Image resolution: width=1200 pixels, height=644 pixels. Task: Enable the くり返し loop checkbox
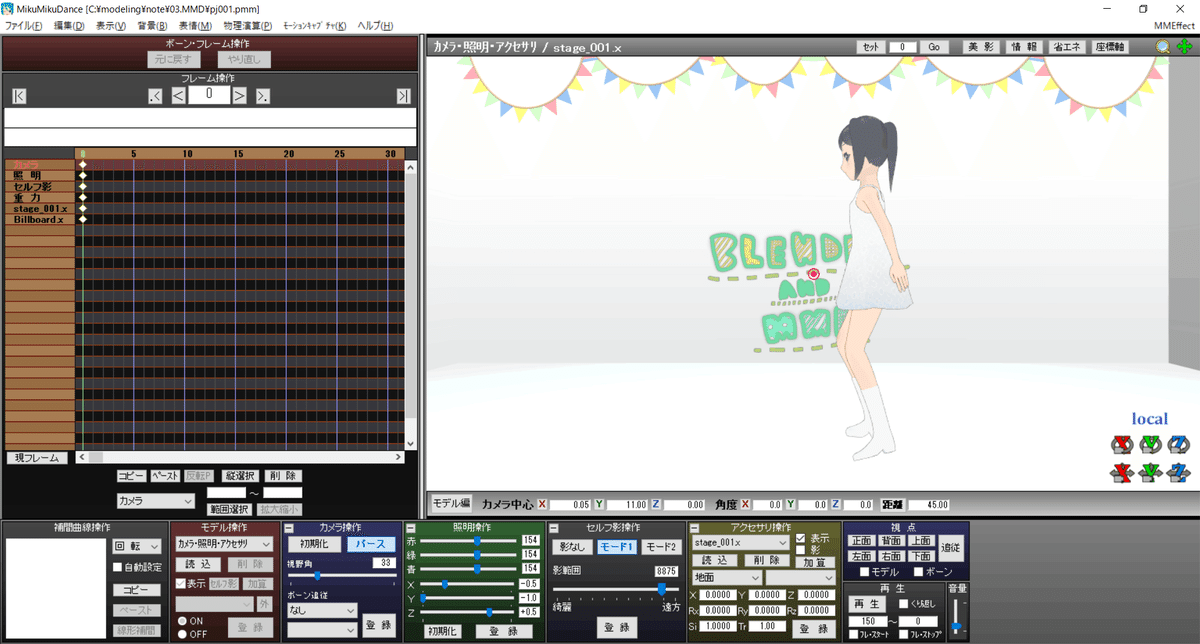coord(903,603)
